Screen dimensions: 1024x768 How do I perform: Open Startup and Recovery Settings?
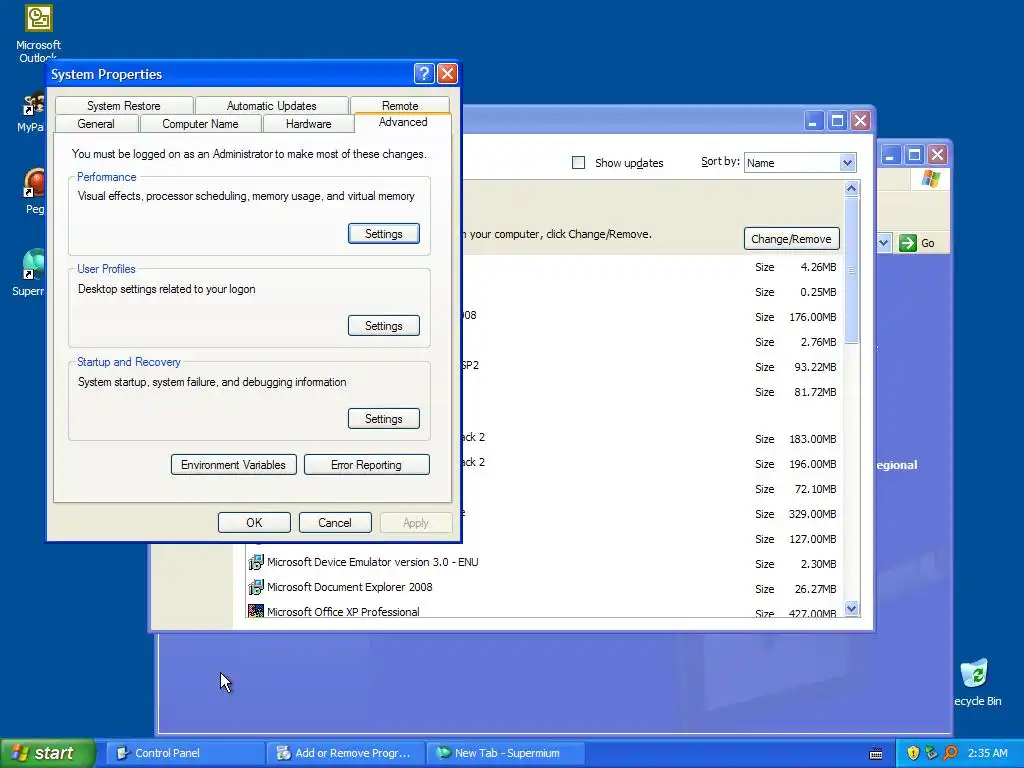pos(383,419)
